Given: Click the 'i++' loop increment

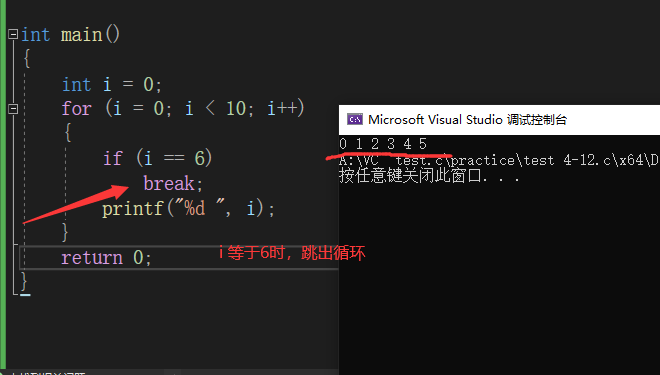Looking at the screenshot, I should click(x=282, y=109).
